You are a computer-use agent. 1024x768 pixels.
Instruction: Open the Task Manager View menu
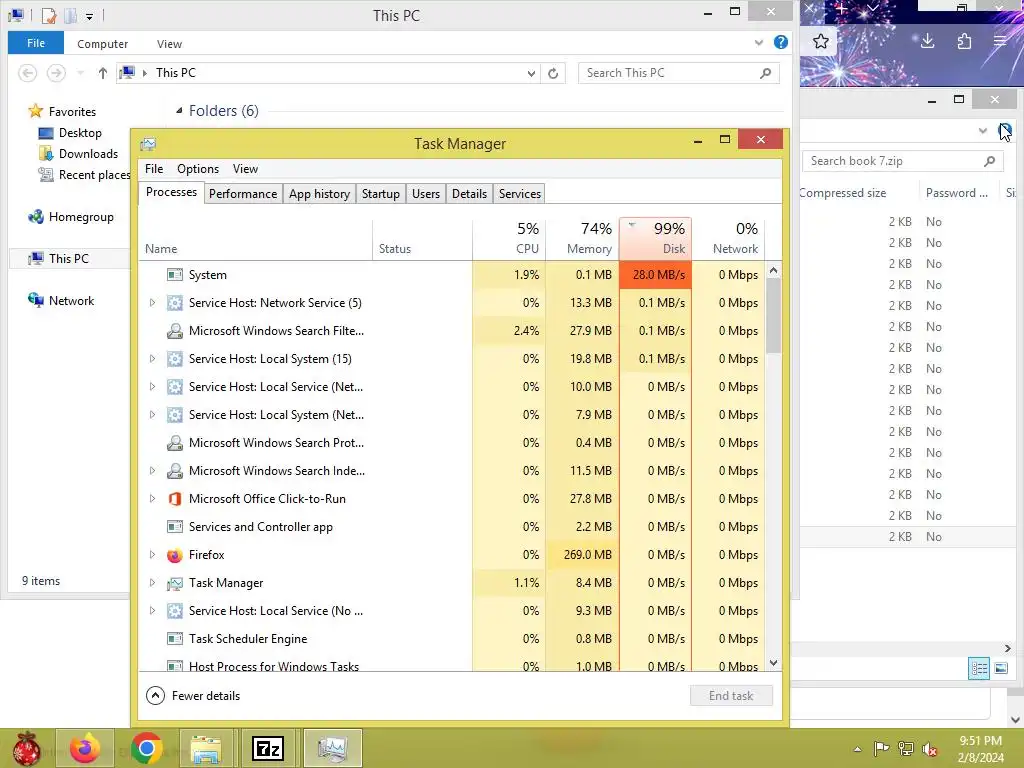[x=246, y=169]
